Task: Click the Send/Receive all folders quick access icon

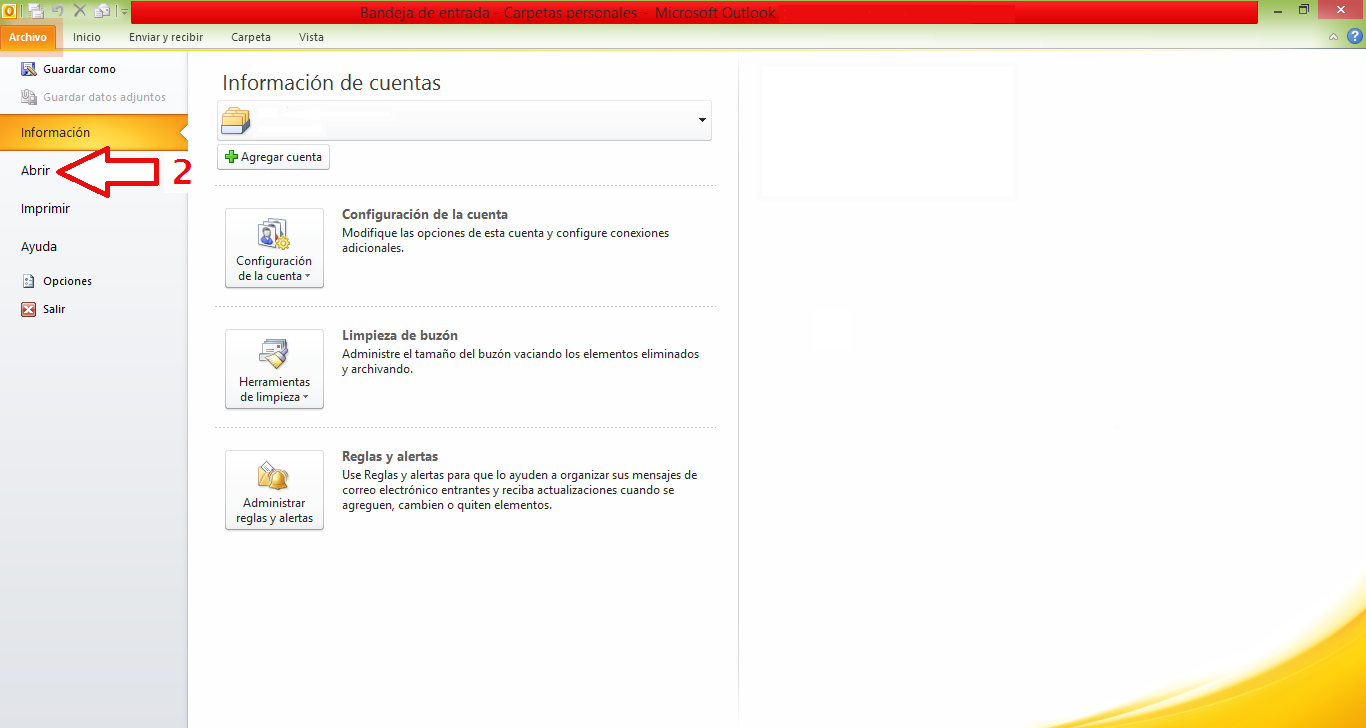Action: (x=36, y=11)
